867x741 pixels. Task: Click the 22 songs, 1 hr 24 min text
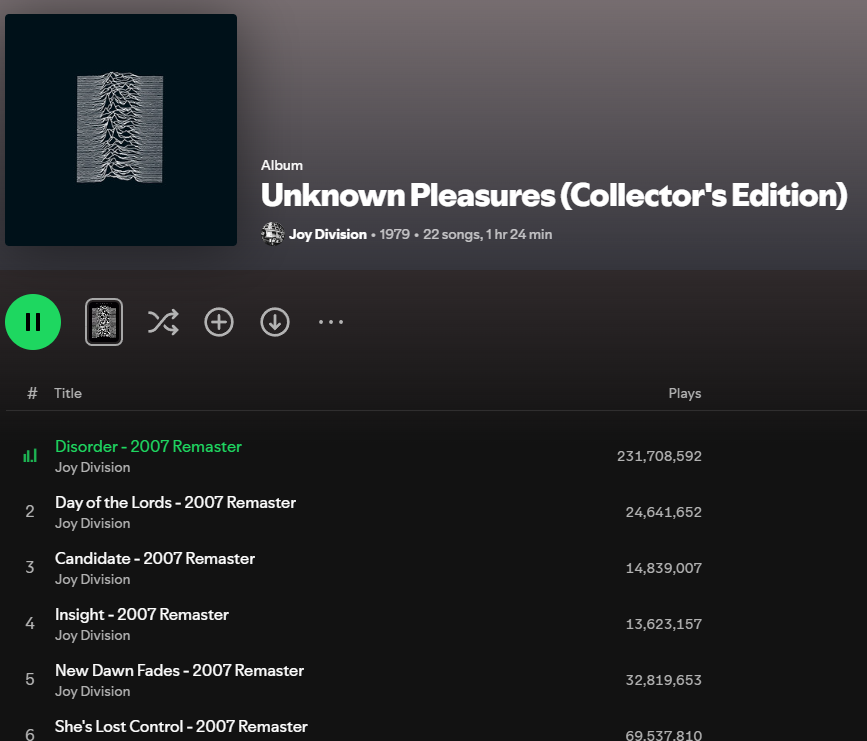pos(488,234)
